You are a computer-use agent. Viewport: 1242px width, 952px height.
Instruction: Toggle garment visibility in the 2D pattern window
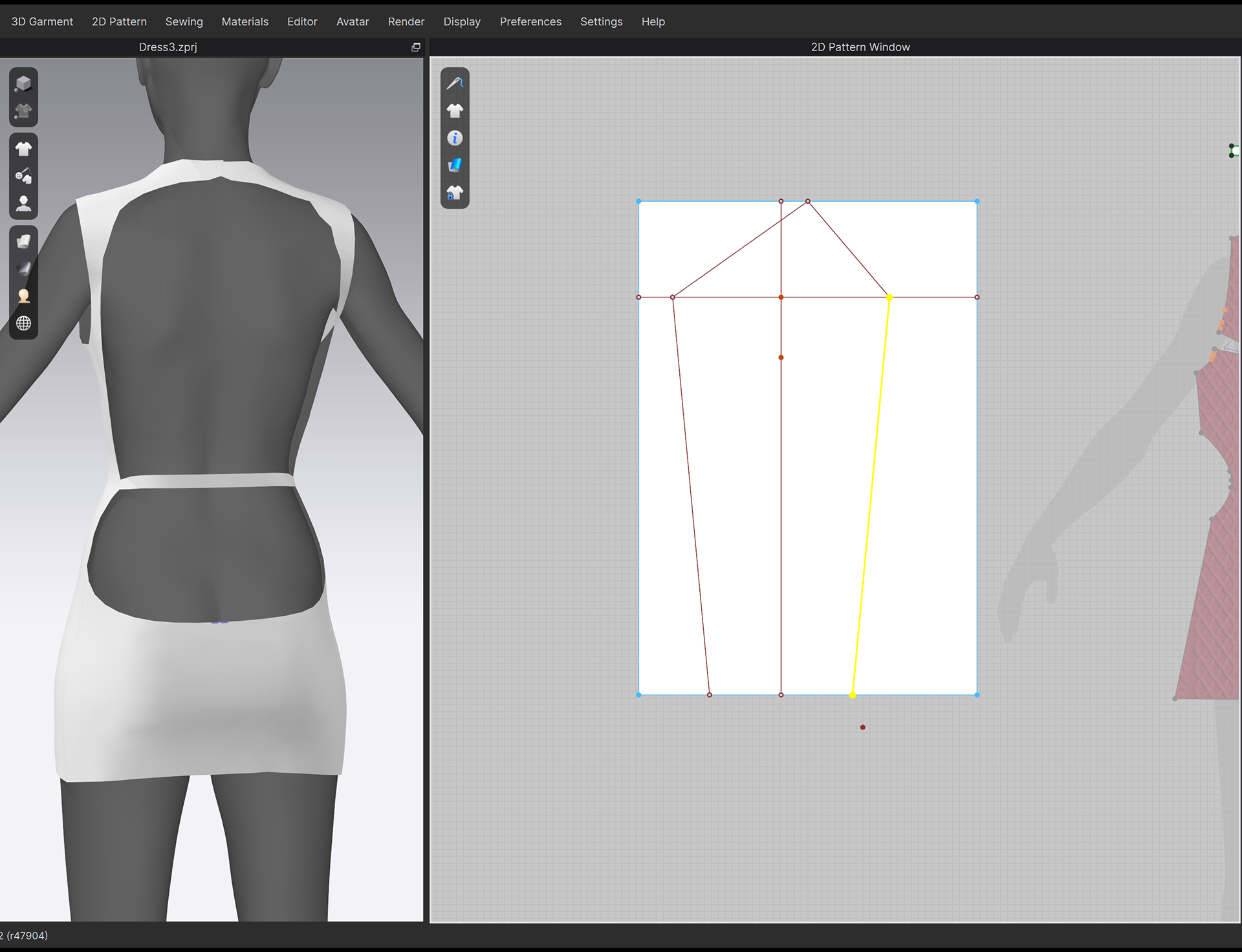point(455,109)
